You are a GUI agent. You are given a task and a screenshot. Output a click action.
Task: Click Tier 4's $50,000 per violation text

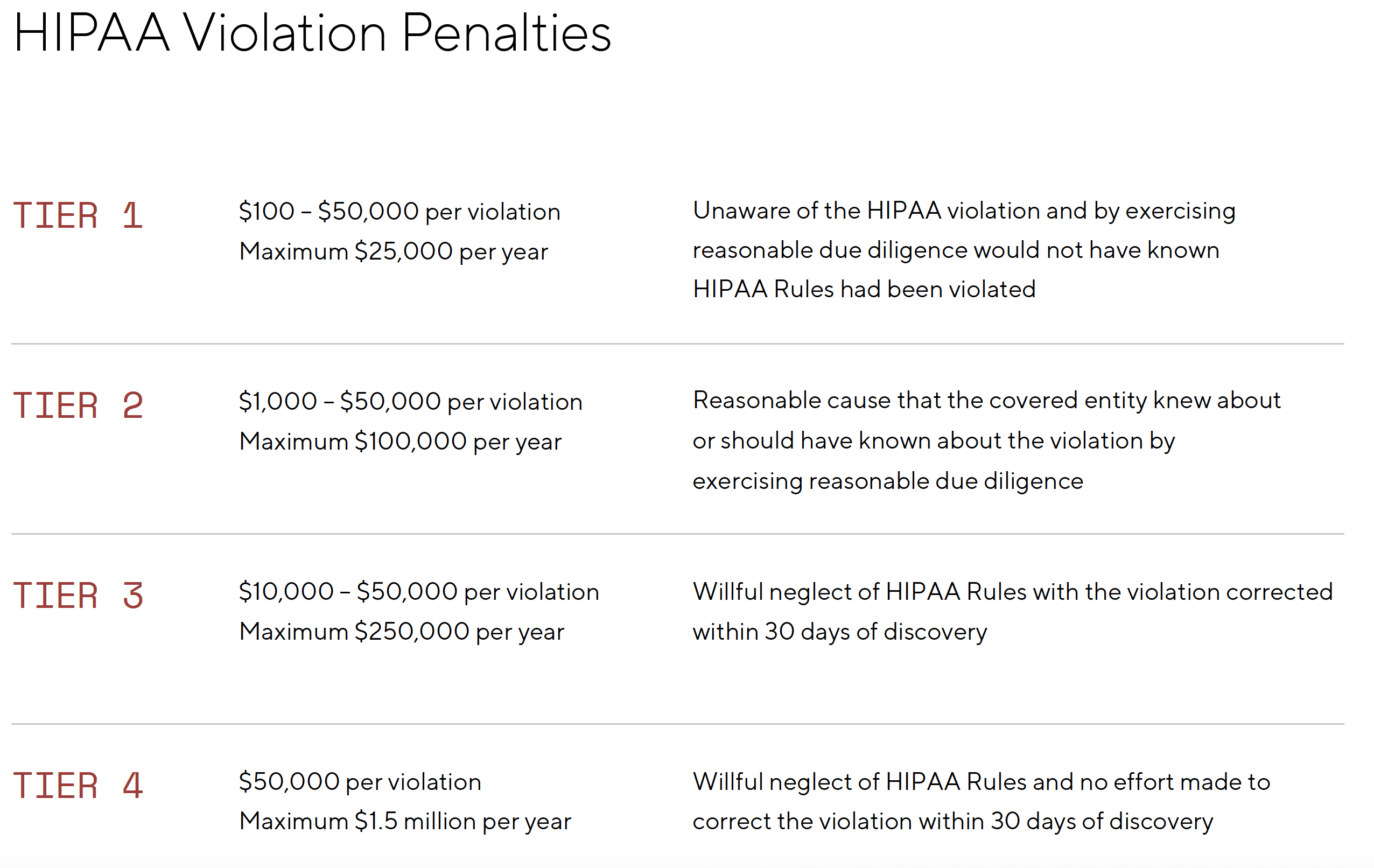360,782
